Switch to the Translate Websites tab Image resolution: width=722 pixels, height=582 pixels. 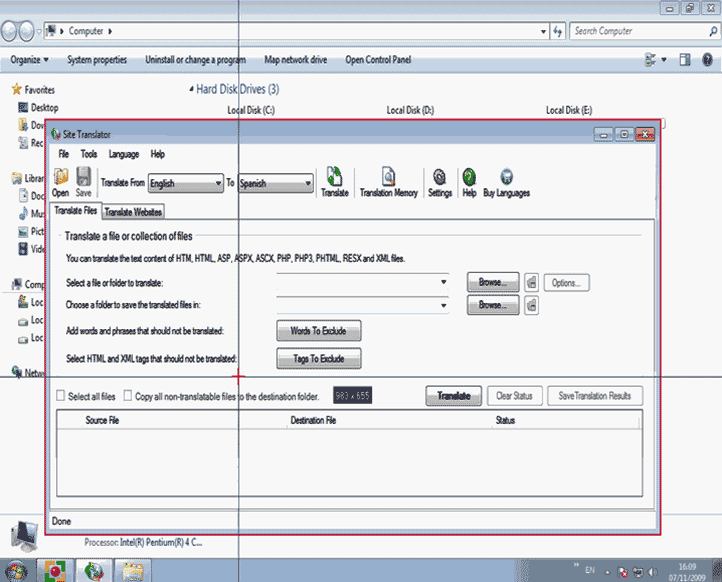[x=133, y=212]
